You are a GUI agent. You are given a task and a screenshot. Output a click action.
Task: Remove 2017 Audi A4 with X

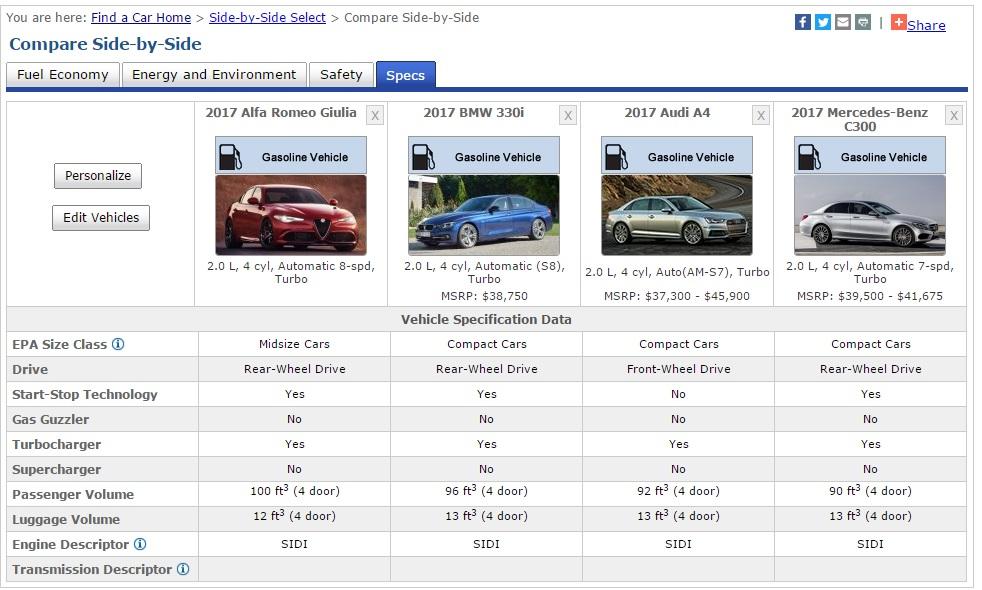point(760,115)
